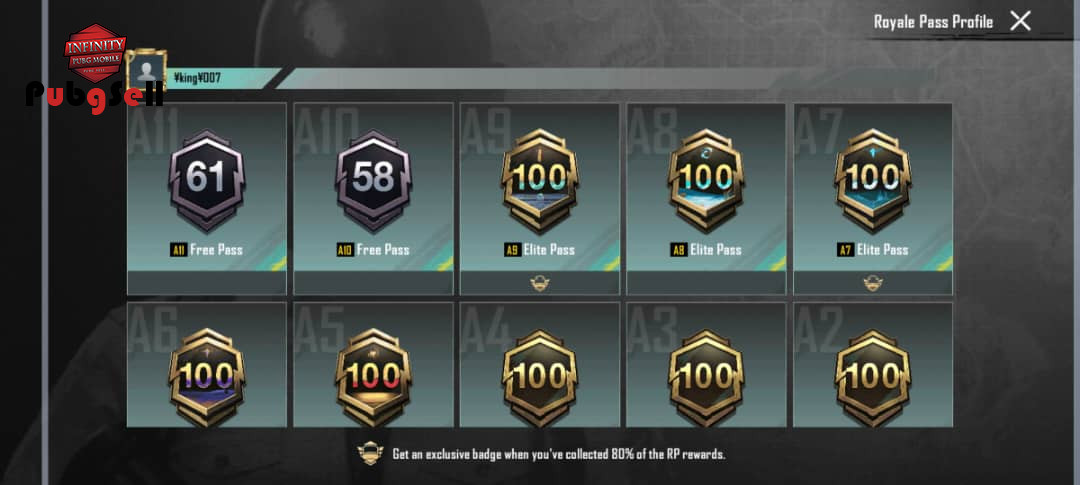Select the A3 gold level 100 badge
Screen dimensions: 1080x485
coord(707,377)
